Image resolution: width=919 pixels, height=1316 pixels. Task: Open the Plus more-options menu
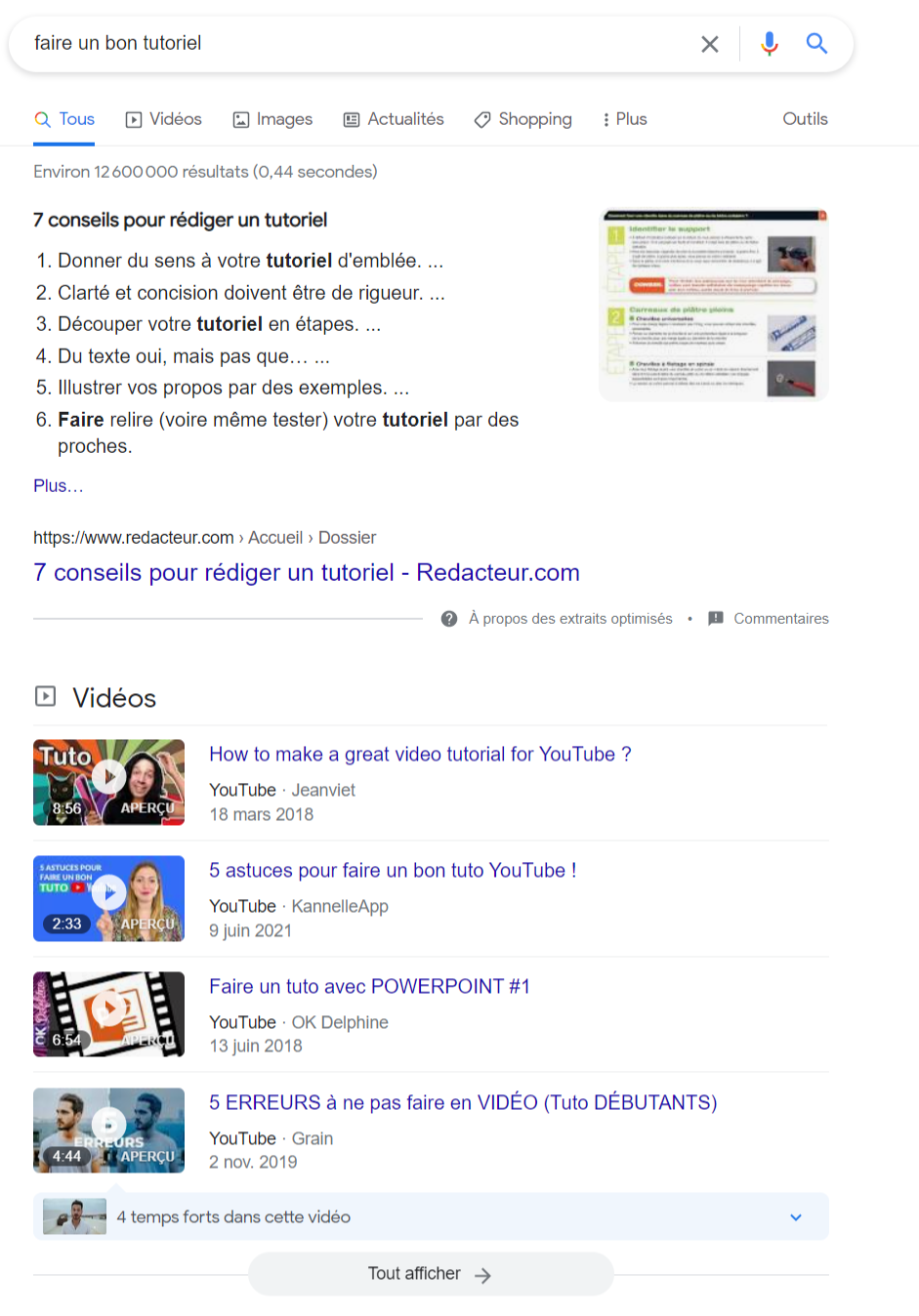click(625, 119)
